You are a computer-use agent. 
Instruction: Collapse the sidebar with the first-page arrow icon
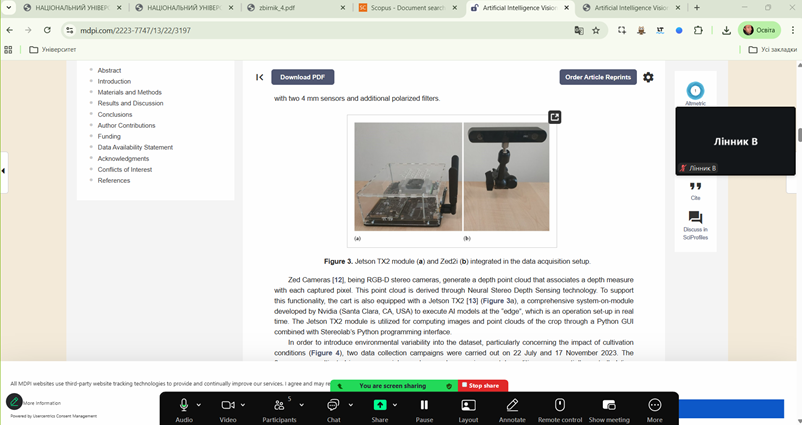pyautogui.click(x=259, y=77)
